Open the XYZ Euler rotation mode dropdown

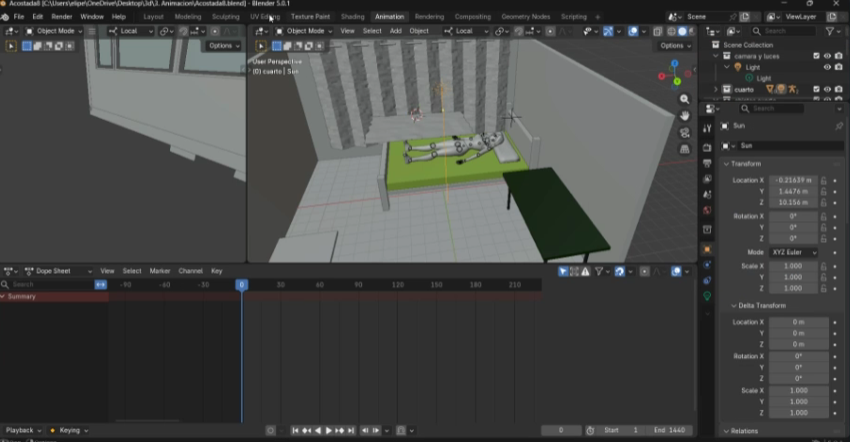pyautogui.click(x=793, y=252)
